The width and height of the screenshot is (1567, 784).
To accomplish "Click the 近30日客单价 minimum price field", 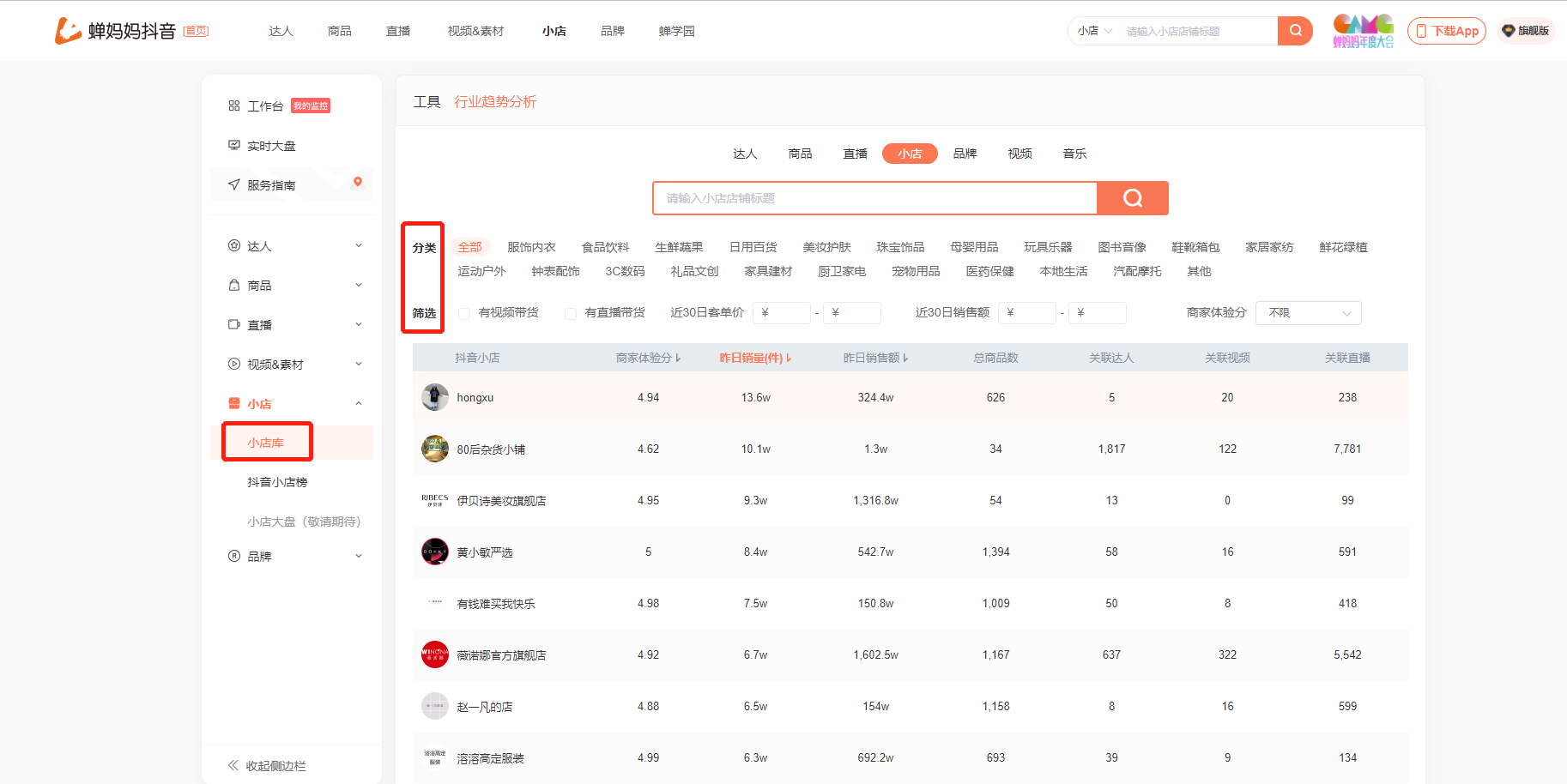I will [782, 313].
